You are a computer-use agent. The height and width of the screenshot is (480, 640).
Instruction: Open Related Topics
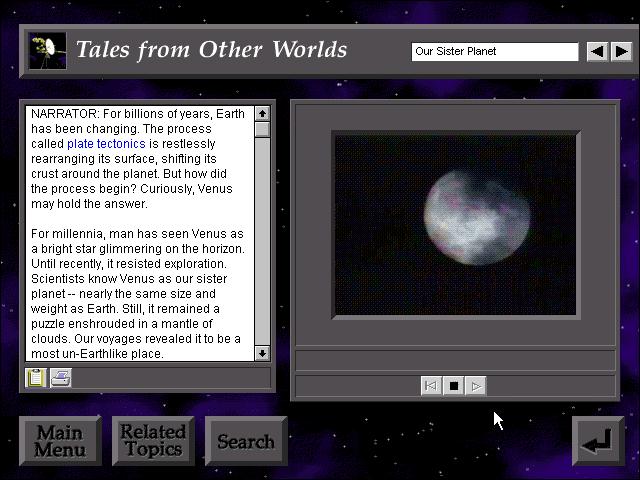tap(153, 441)
